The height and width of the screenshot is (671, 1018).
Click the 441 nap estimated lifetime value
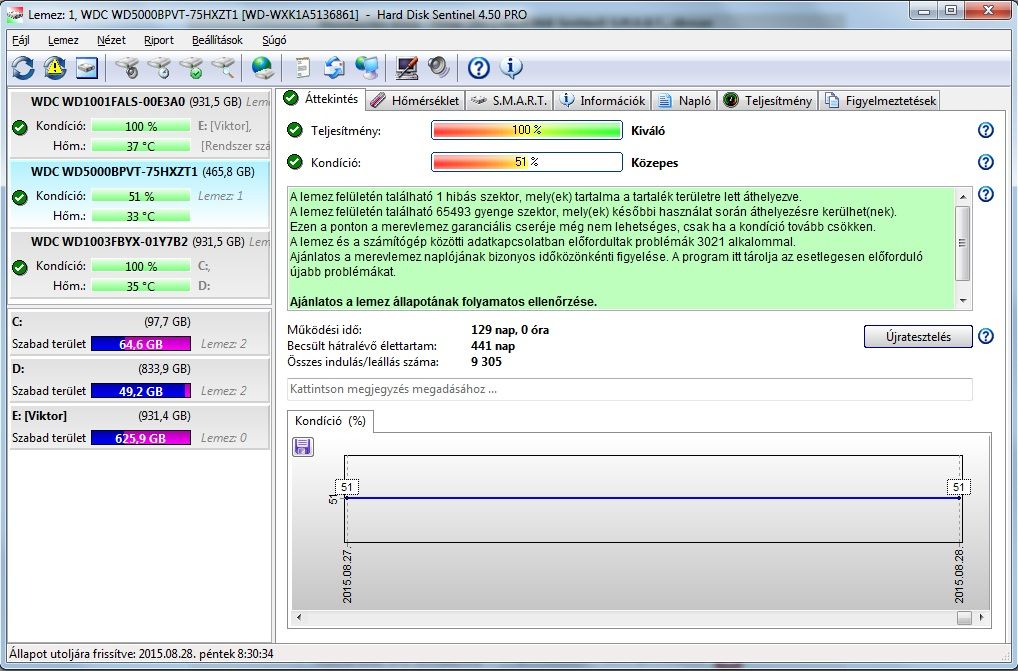pos(493,346)
